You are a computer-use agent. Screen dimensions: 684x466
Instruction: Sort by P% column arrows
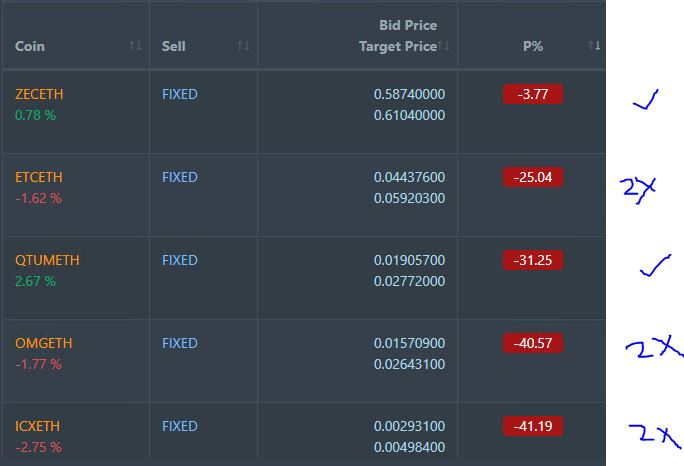(x=594, y=45)
